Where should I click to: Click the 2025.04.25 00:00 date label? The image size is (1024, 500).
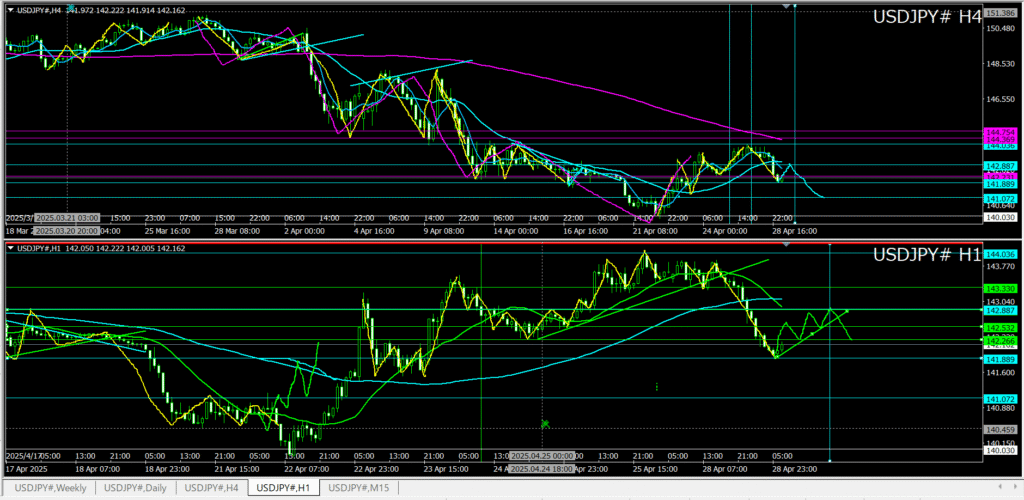coord(542,456)
